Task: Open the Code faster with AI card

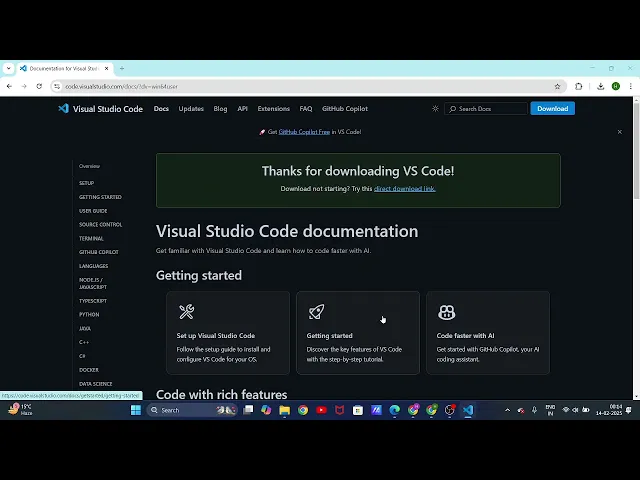Action: click(x=488, y=333)
